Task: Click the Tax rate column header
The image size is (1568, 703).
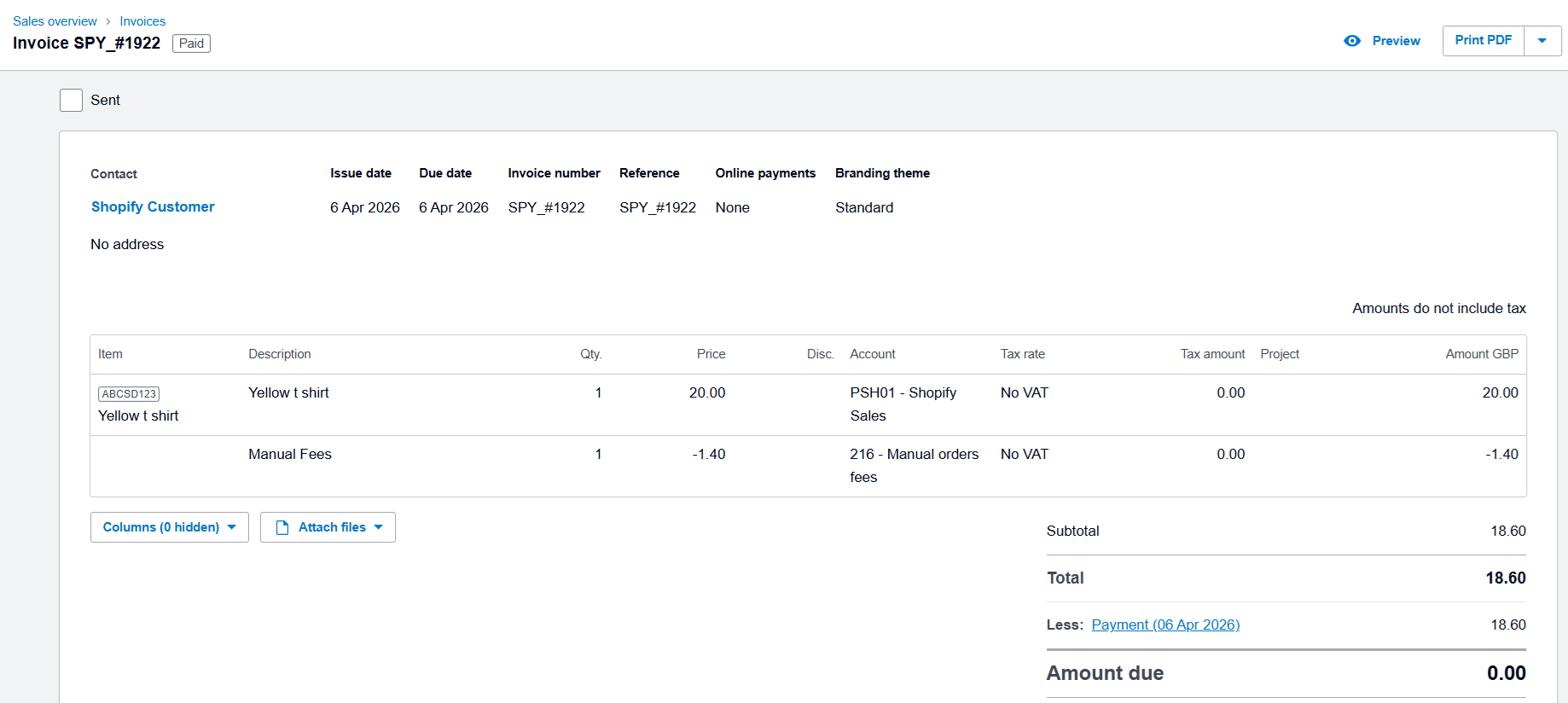Action: point(1022,354)
